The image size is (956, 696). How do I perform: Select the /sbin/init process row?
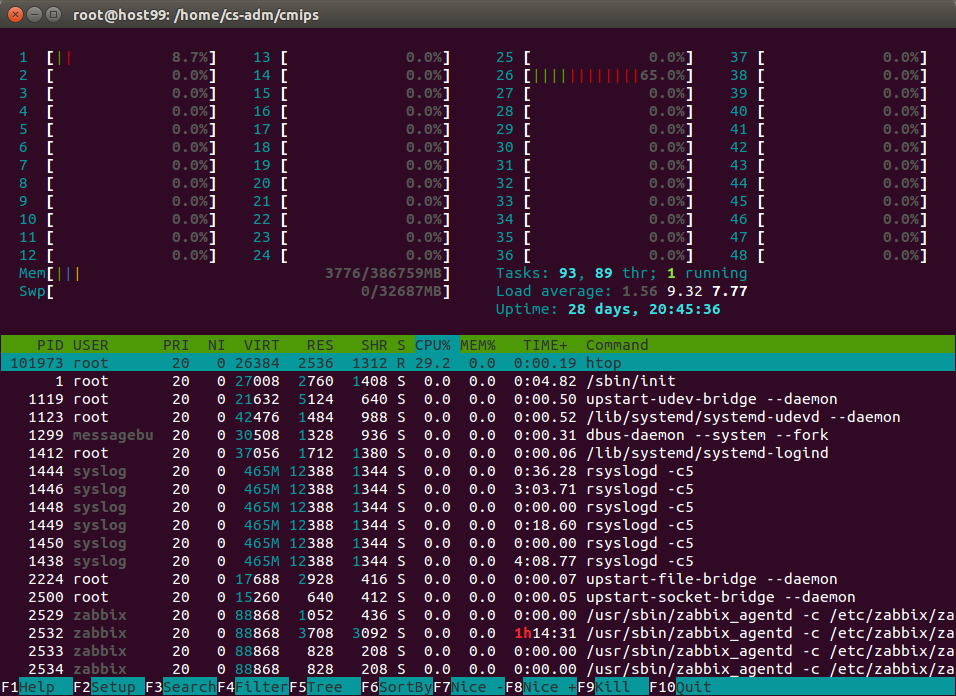point(478,381)
